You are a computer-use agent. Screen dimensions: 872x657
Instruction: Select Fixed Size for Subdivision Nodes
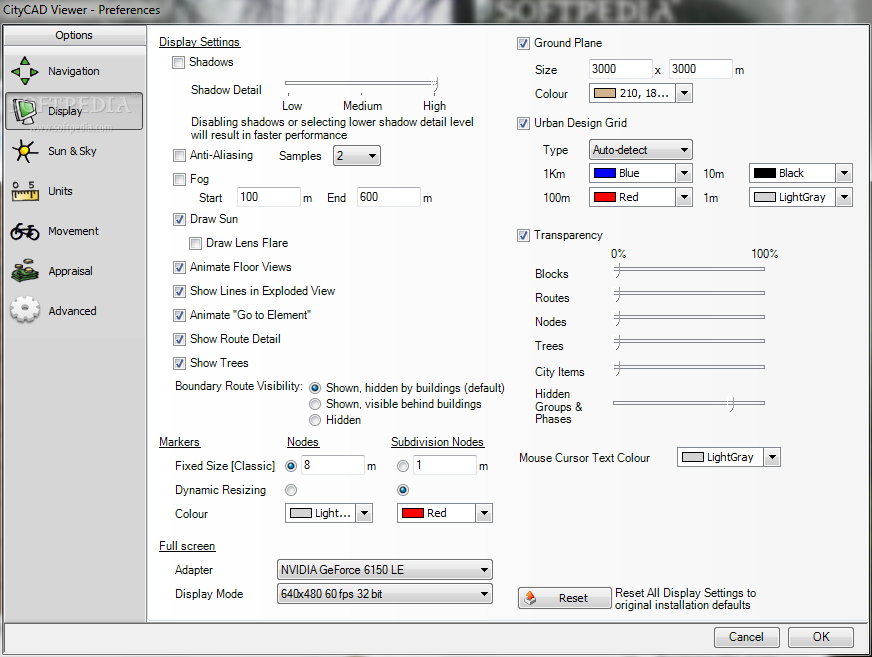[x=403, y=466]
